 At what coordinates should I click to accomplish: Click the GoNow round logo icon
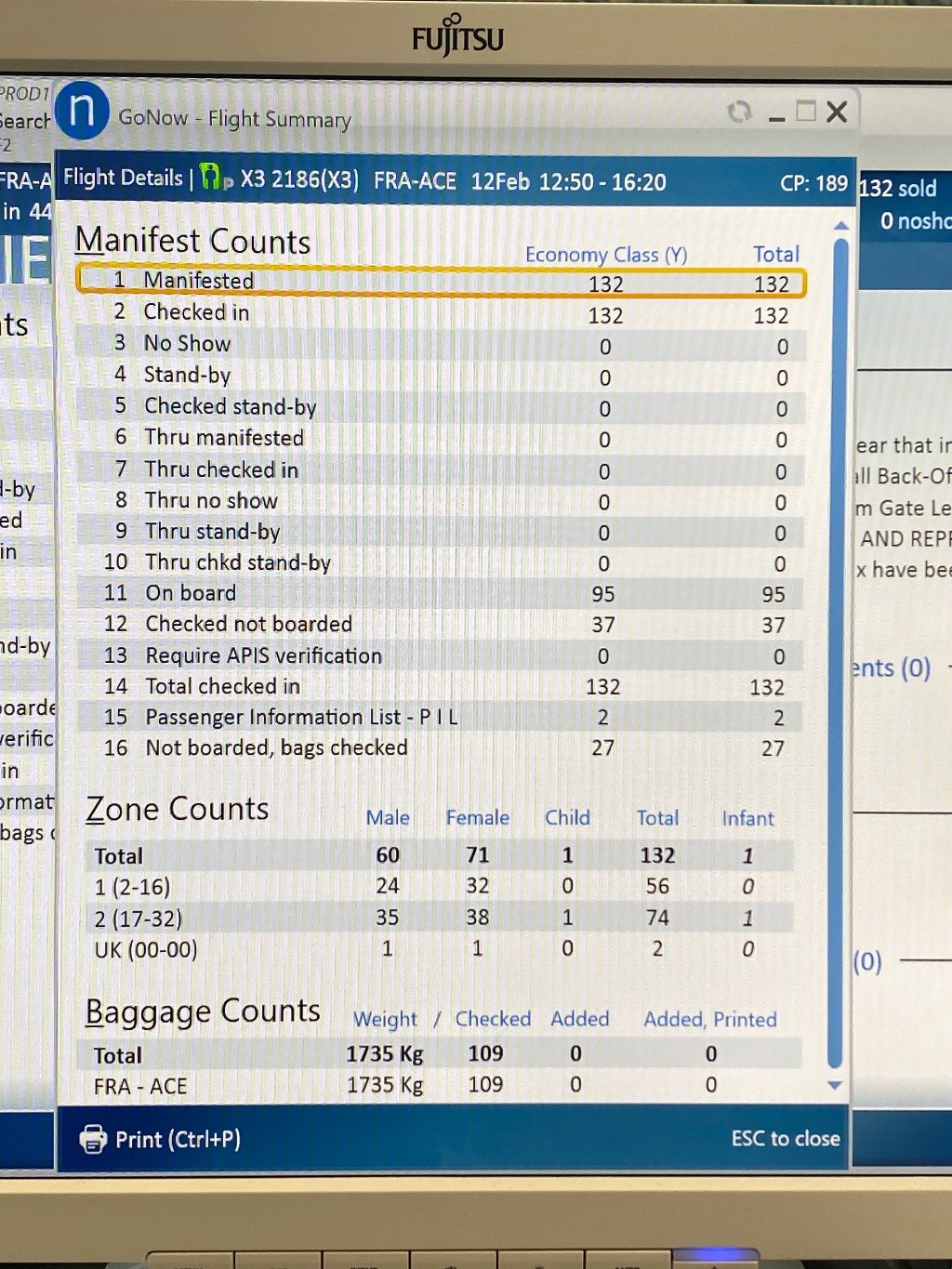[x=82, y=111]
